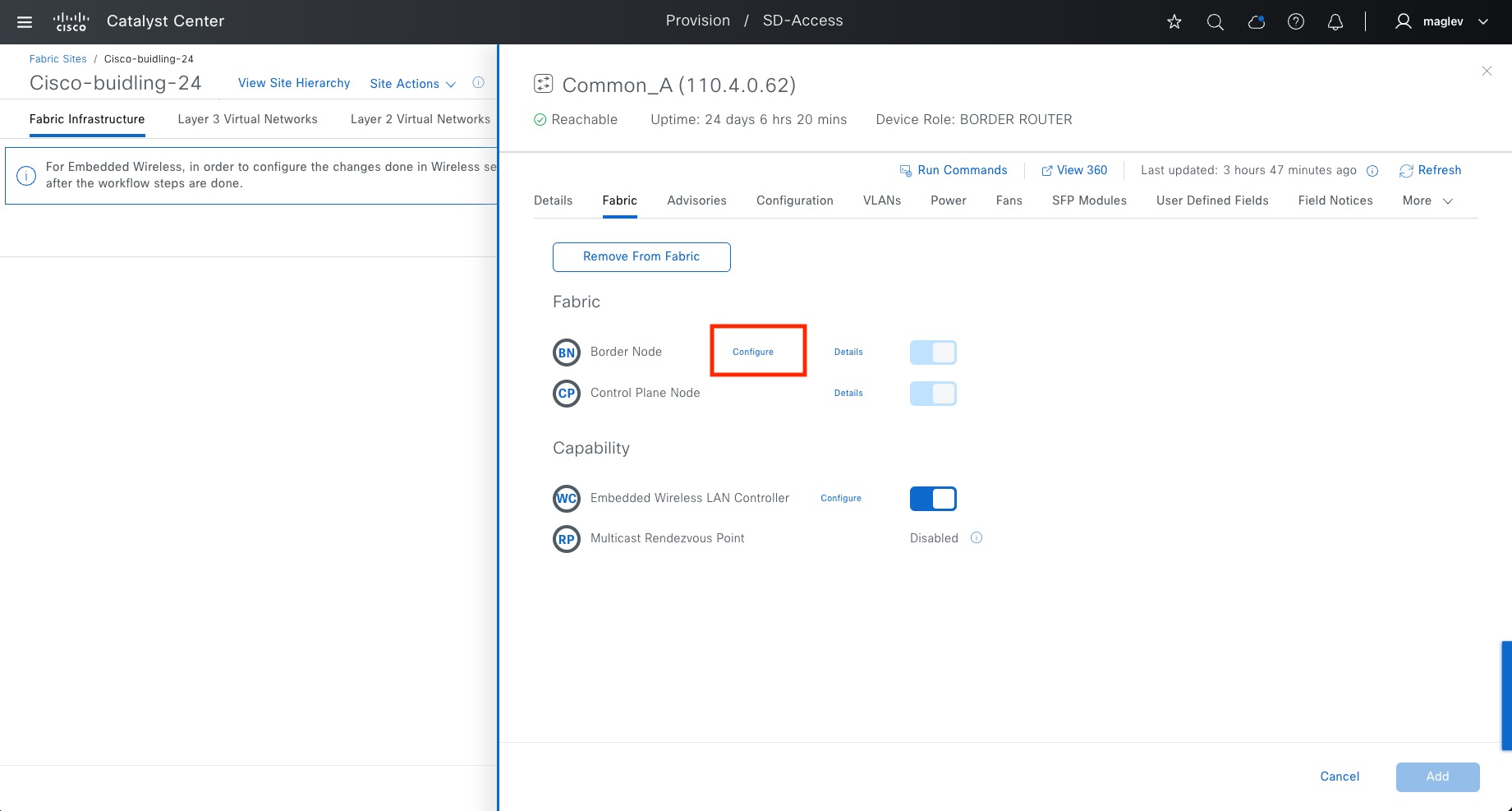The width and height of the screenshot is (1512, 811).
Task: Close the Common_A device panel
Action: (x=1487, y=71)
